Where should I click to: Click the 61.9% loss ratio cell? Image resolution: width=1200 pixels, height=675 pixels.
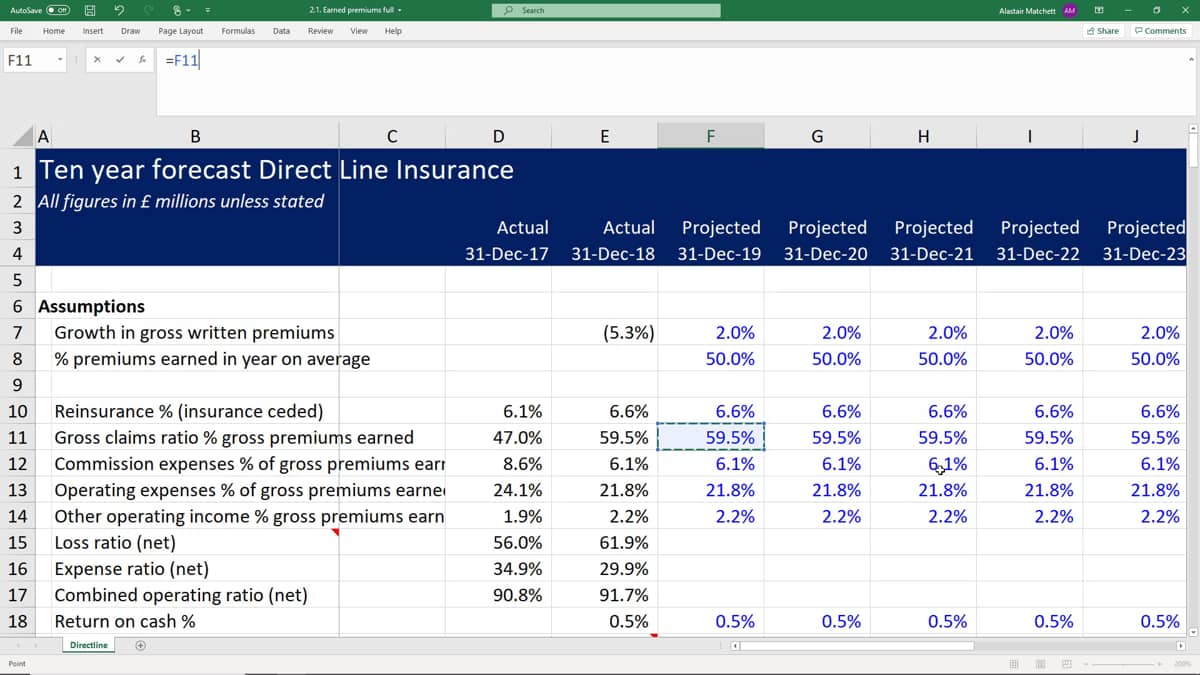click(x=605, y=542)
